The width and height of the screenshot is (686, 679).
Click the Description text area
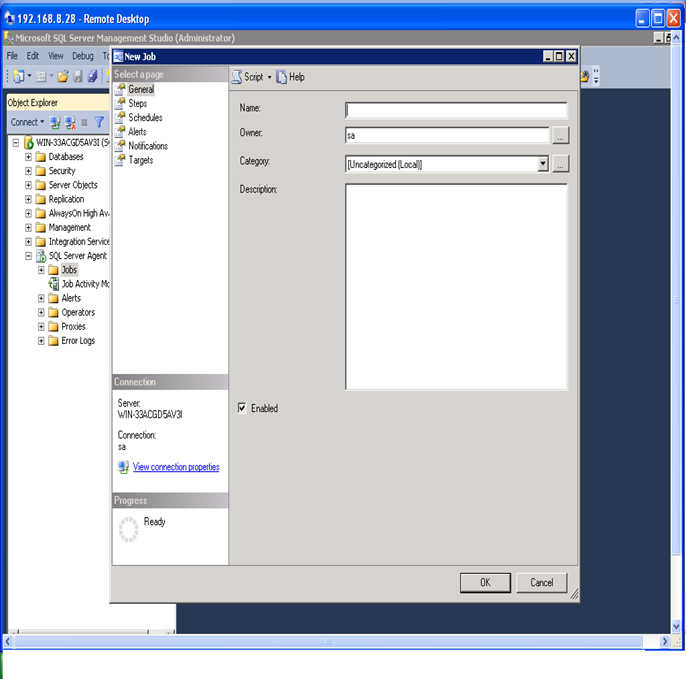pos(456,287)
